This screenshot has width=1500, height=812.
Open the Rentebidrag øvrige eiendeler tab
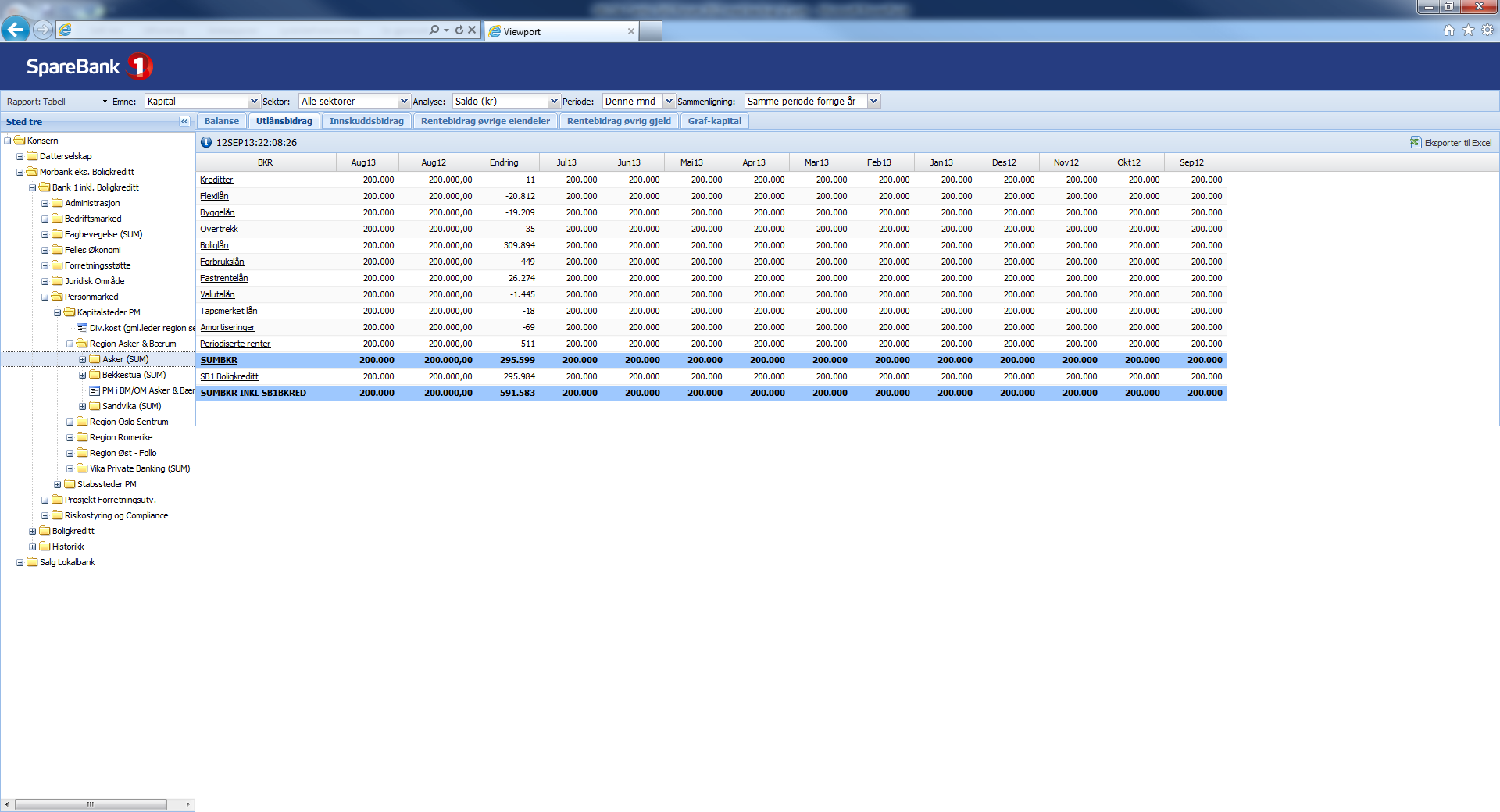pyautogui.click(x=485, y=121)
